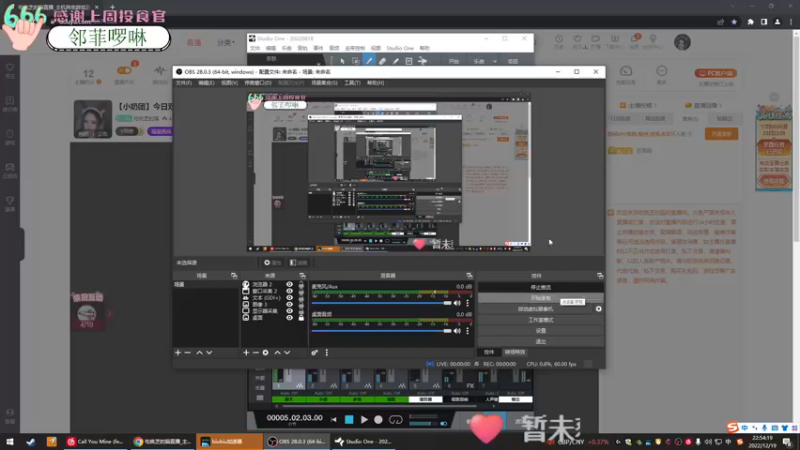Viewport: 800px width, 450px height.
Task: Click 启动虚拟摄像机 button
Action: point(535,309)
